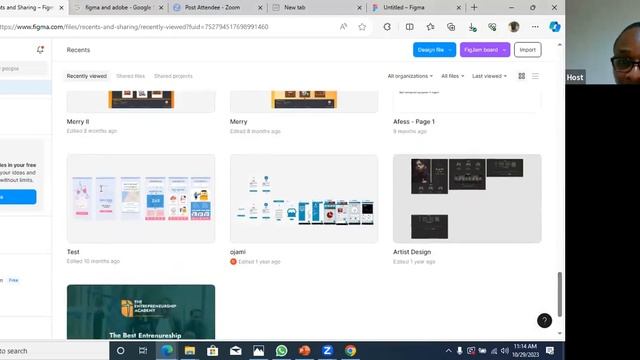The height and width of the screenshot is (360, 640).
Task: Click the Merry file name
Action: click(x=238, y=122)
